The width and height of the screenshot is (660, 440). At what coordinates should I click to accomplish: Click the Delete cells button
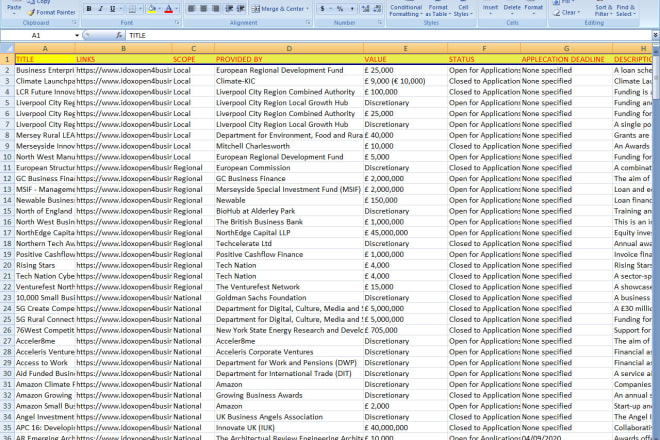pos(512,9)
